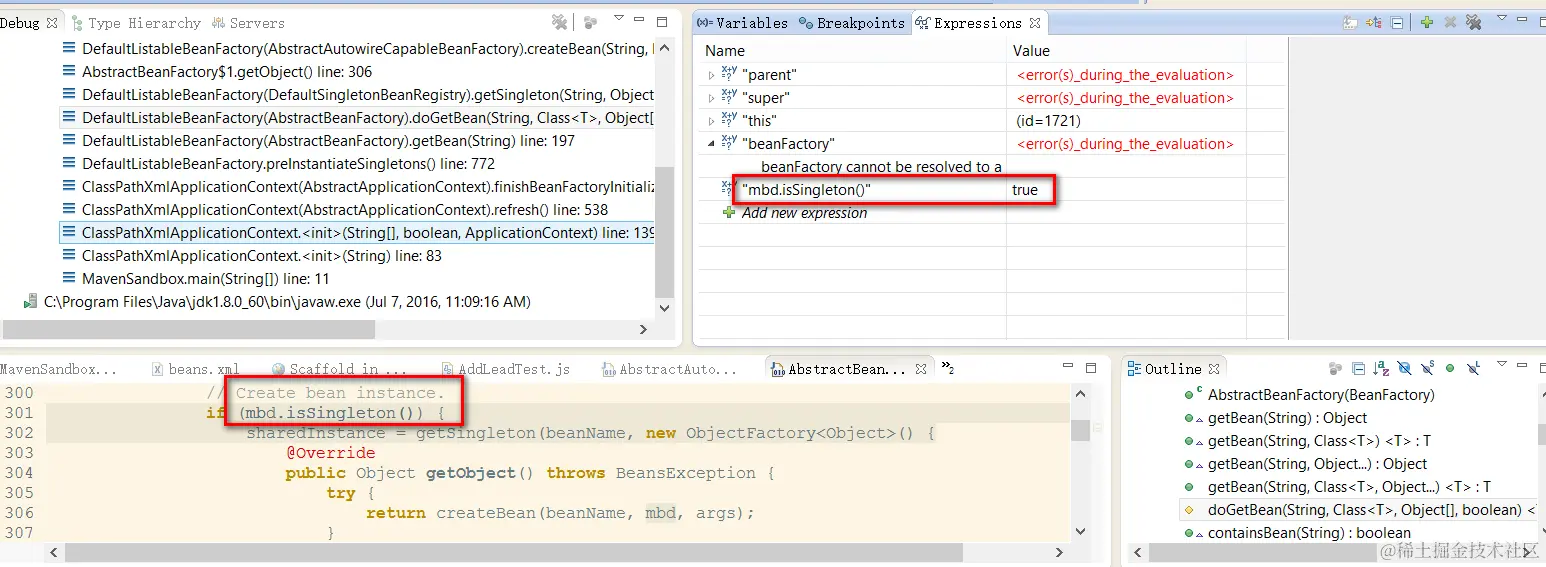
Task: Click the focus-on-active-task icon in Debug view
Action: click(x=590, y=22)
